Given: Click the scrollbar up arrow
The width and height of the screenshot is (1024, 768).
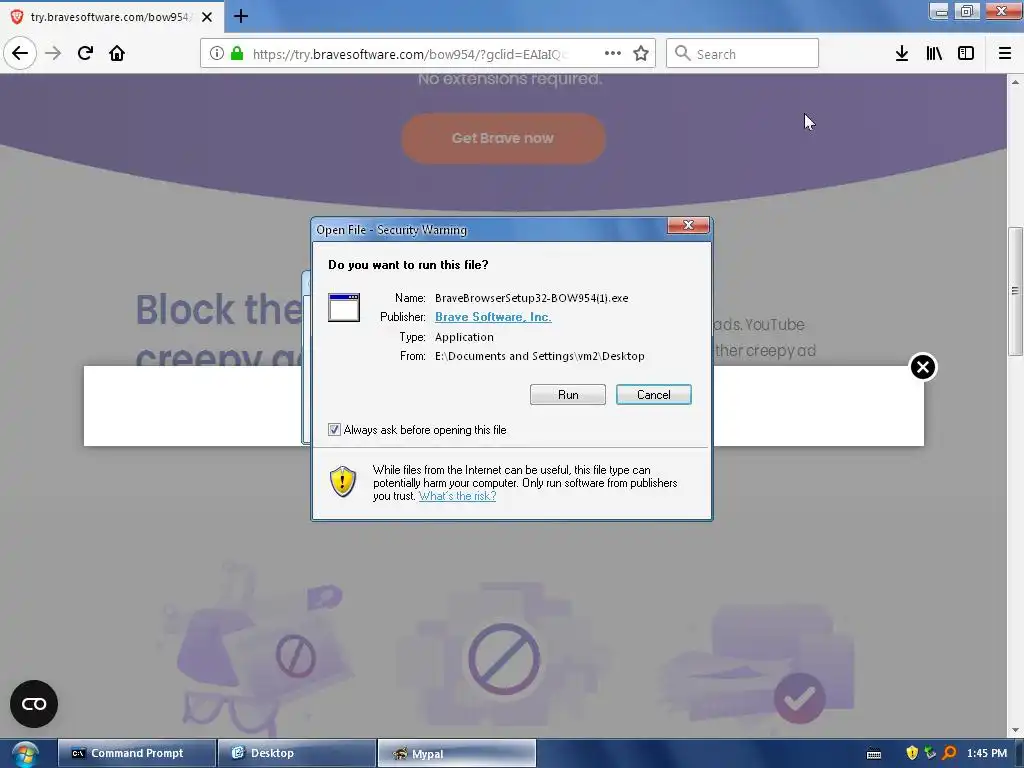Looking at the screenshot, I should click(x=1015, y=82).
